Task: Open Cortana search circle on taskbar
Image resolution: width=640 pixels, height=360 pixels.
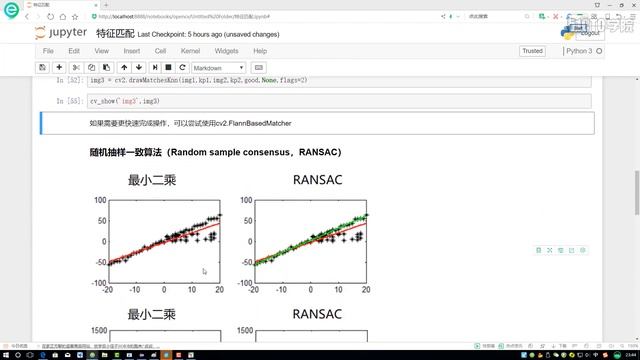Action: pos(18,355)
